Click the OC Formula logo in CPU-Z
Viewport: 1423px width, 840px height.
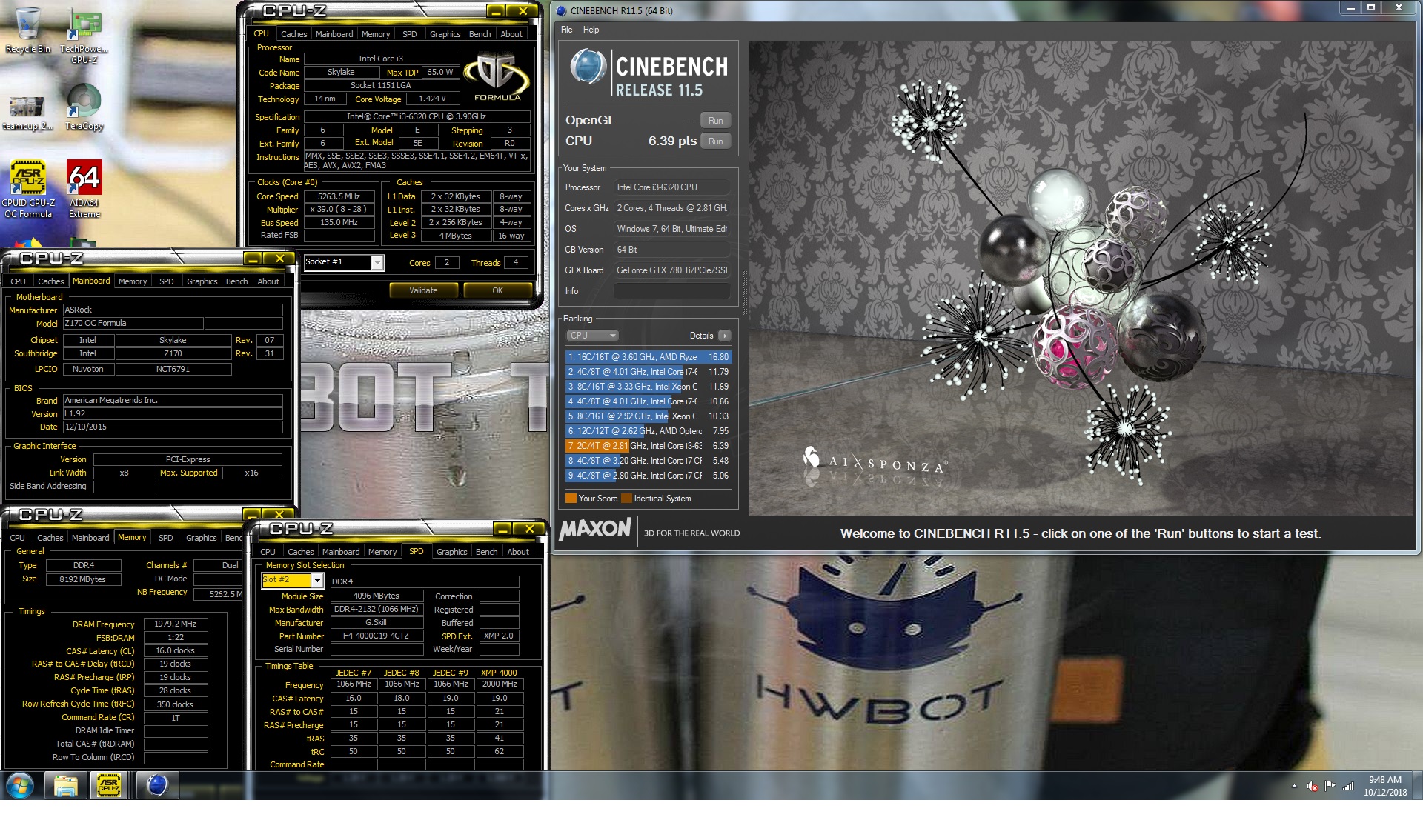(x=497, y=76)
